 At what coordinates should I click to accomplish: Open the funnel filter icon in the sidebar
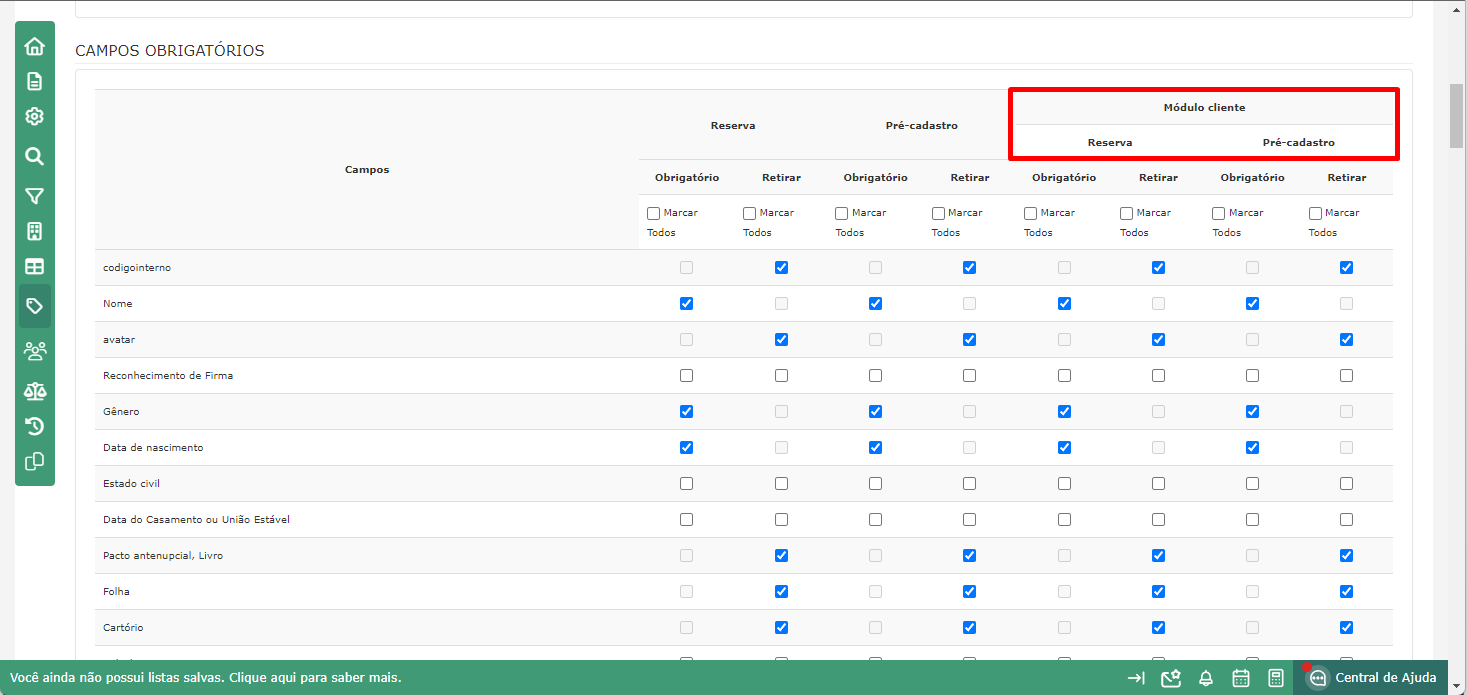click(35, 196)
